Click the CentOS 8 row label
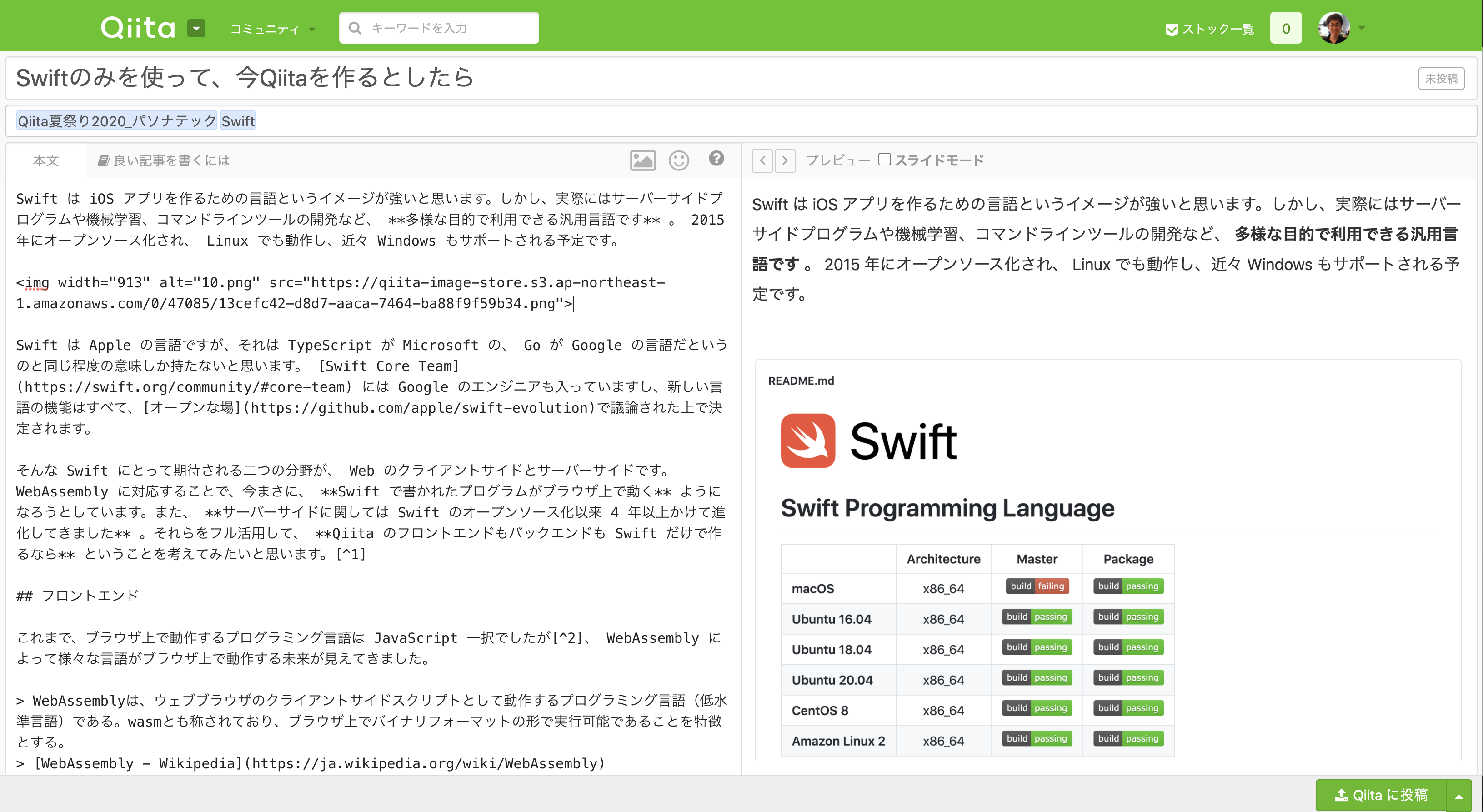The width and height of the screenshot is (1483, 812). (820, 711)
